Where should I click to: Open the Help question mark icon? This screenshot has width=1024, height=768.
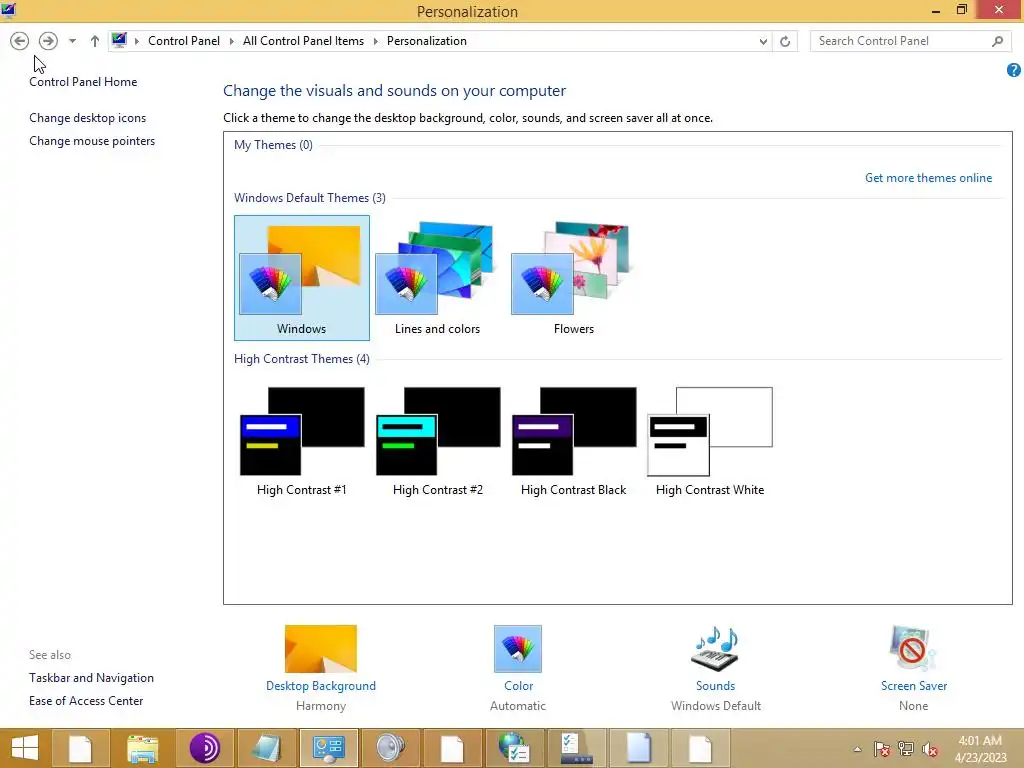[x=1013, y=70]
